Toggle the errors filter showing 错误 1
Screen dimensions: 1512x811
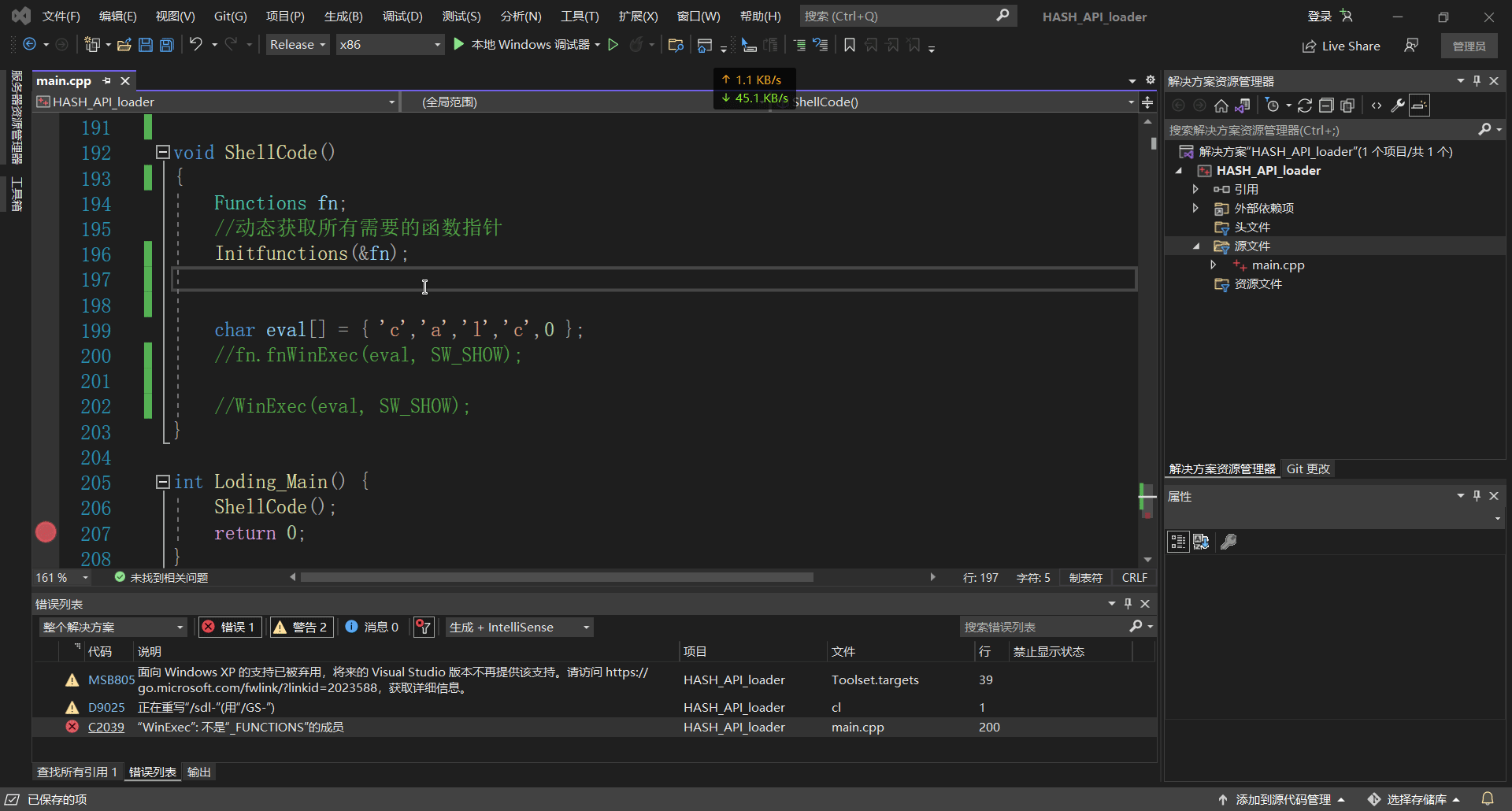tap(229, 627)
